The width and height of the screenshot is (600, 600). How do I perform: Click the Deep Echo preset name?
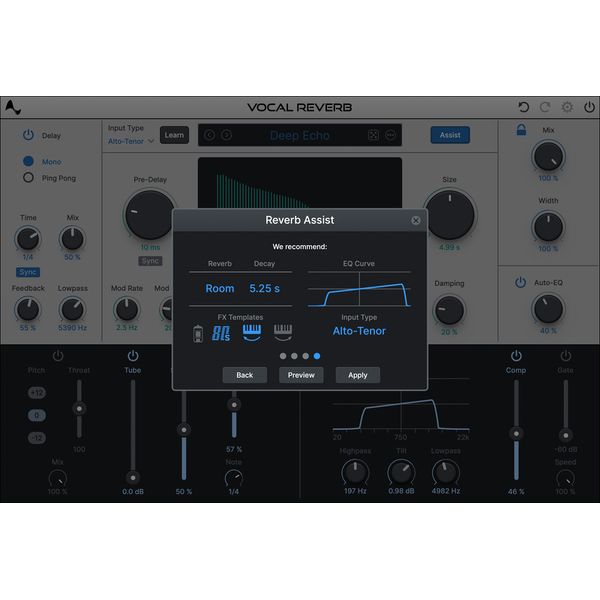tap(300, 135)
